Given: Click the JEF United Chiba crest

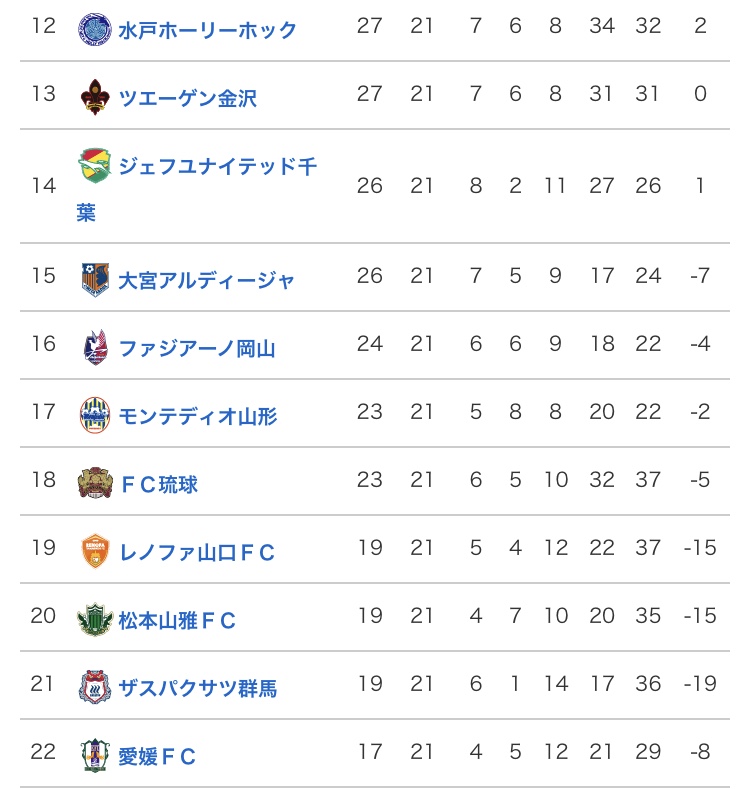Looking at the screenshot, I should [95, 165].
